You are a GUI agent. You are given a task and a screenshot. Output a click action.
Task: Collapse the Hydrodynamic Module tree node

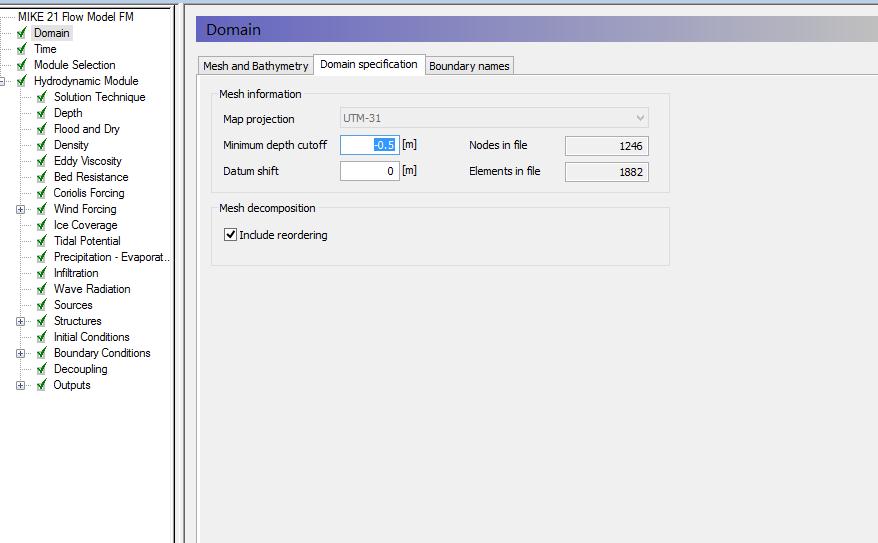[x=2, y=82]
